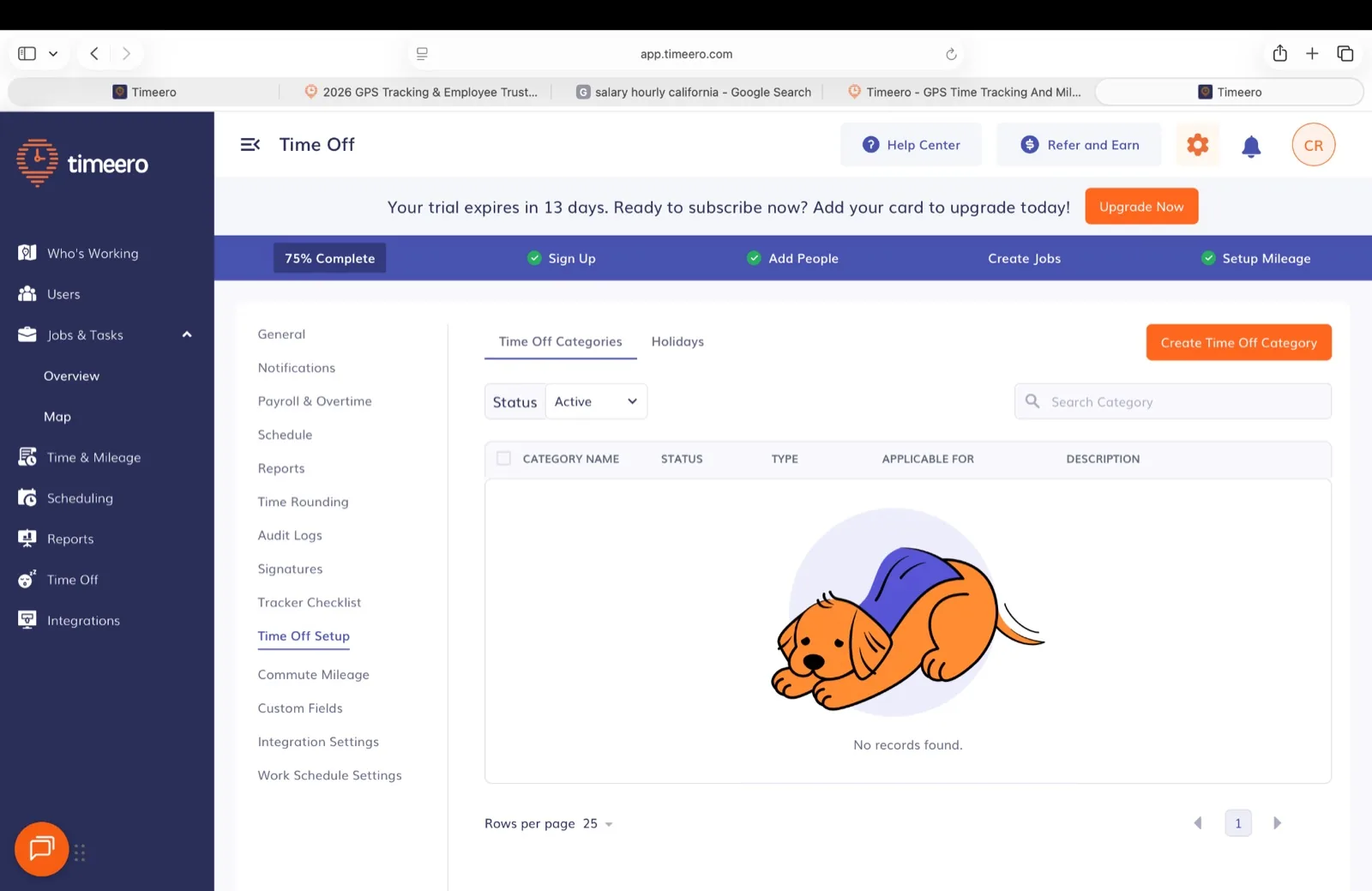Image resolution: width=1372 pixels, height=891 pixels.
Task: Open Map under Jobs & Tasks
Action: click(x=57, y=417)
